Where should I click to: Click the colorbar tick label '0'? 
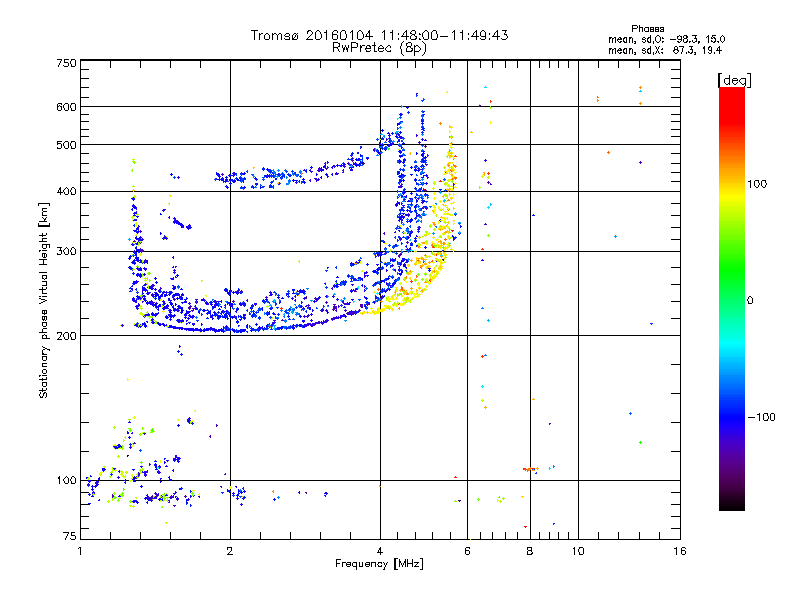(x=750, y=301)
